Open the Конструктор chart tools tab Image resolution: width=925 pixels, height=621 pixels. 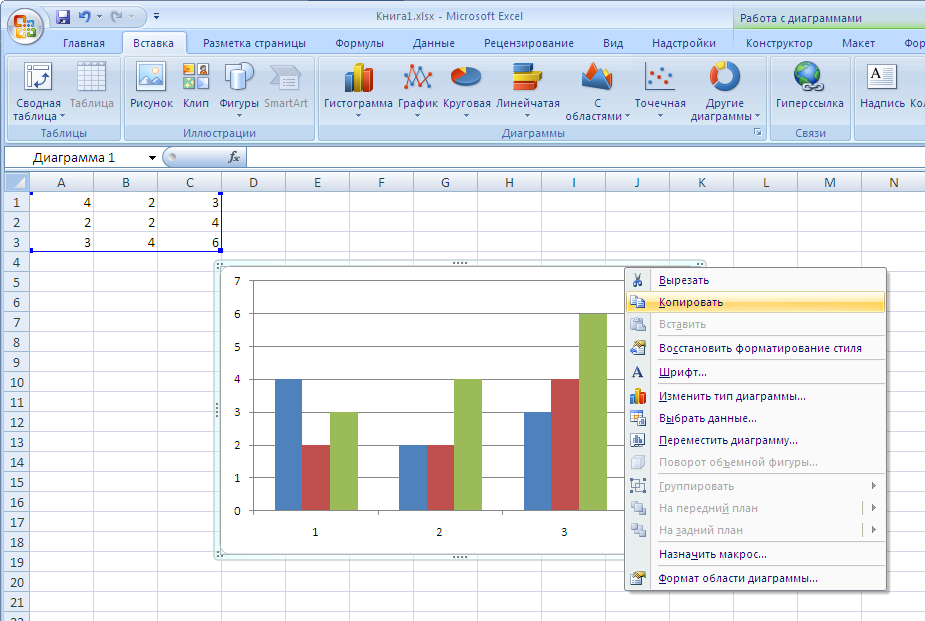coord(779,43)
